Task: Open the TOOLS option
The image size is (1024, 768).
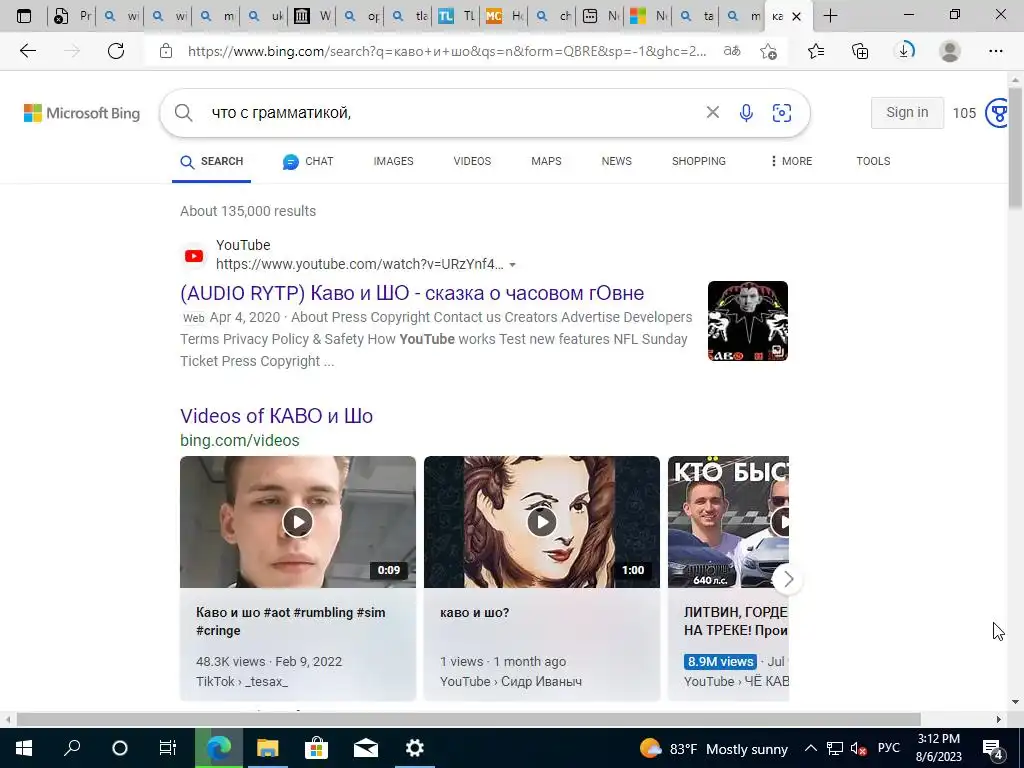Action: tap(873, 161)
